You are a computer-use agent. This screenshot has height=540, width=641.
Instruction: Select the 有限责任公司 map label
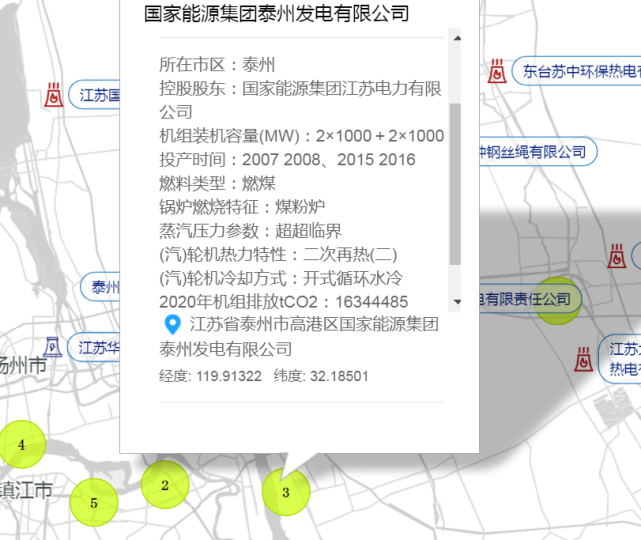click(x=530, y=299)
